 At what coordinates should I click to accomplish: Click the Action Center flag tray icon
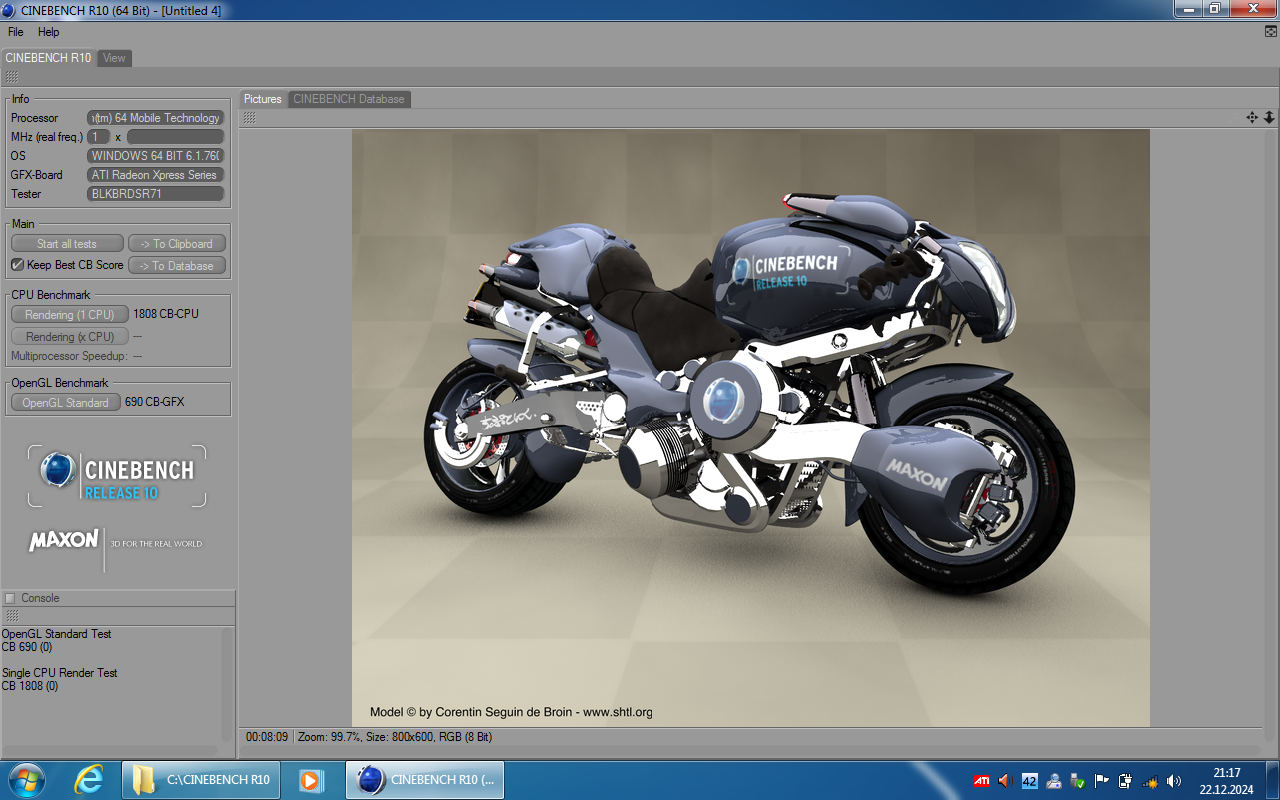pos(1101,781)
